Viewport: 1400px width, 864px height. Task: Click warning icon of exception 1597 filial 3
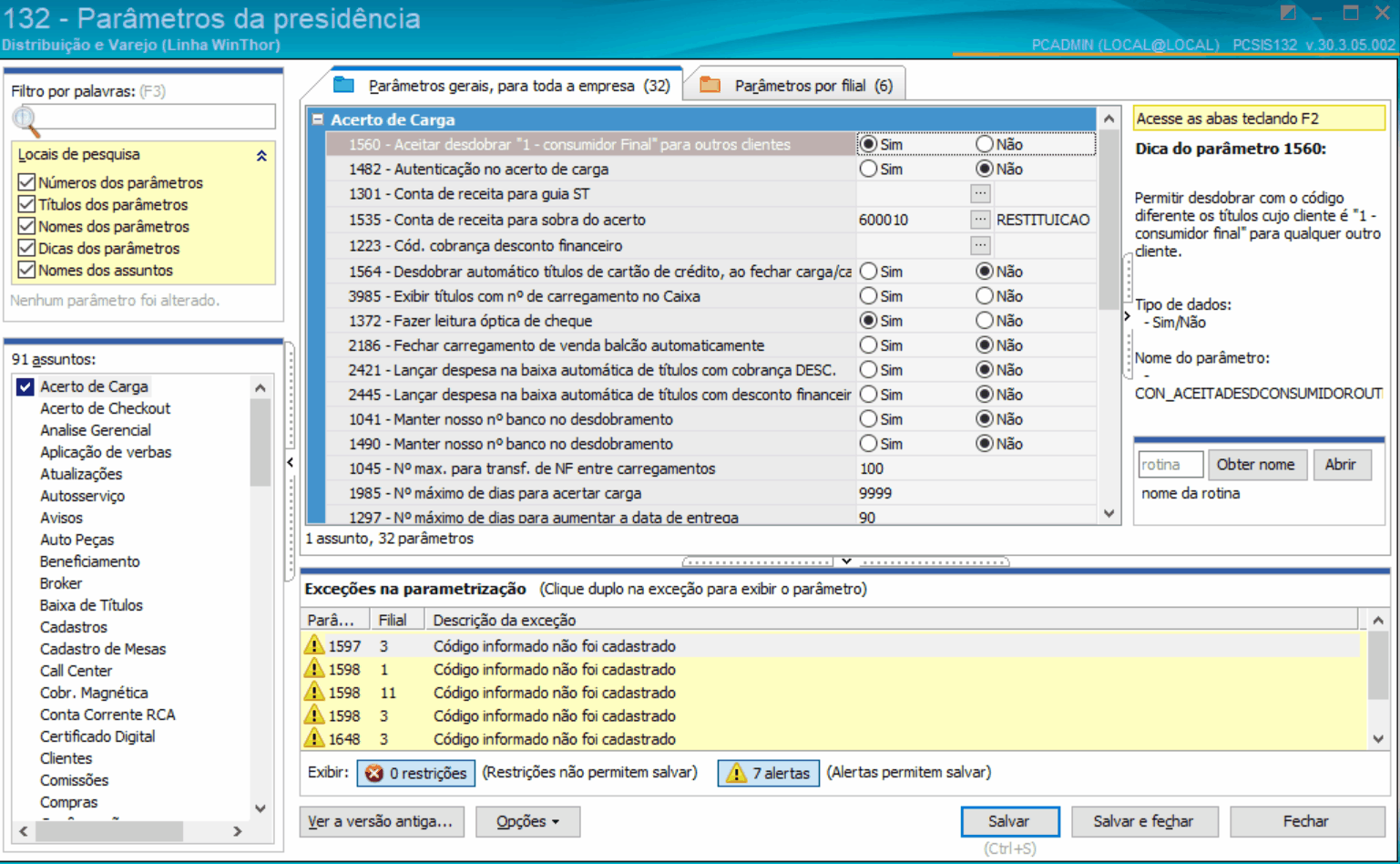314,645
